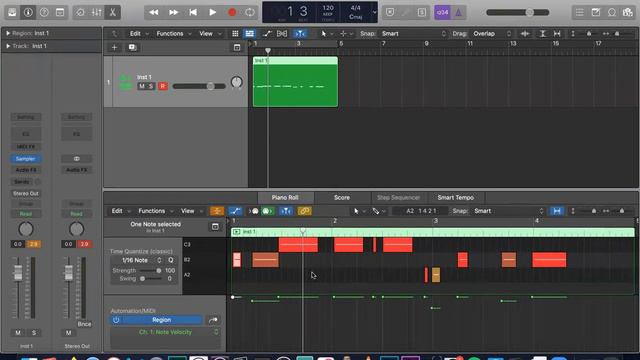
Task: Open Quick Help question mark icon
Action: (44, 12)
